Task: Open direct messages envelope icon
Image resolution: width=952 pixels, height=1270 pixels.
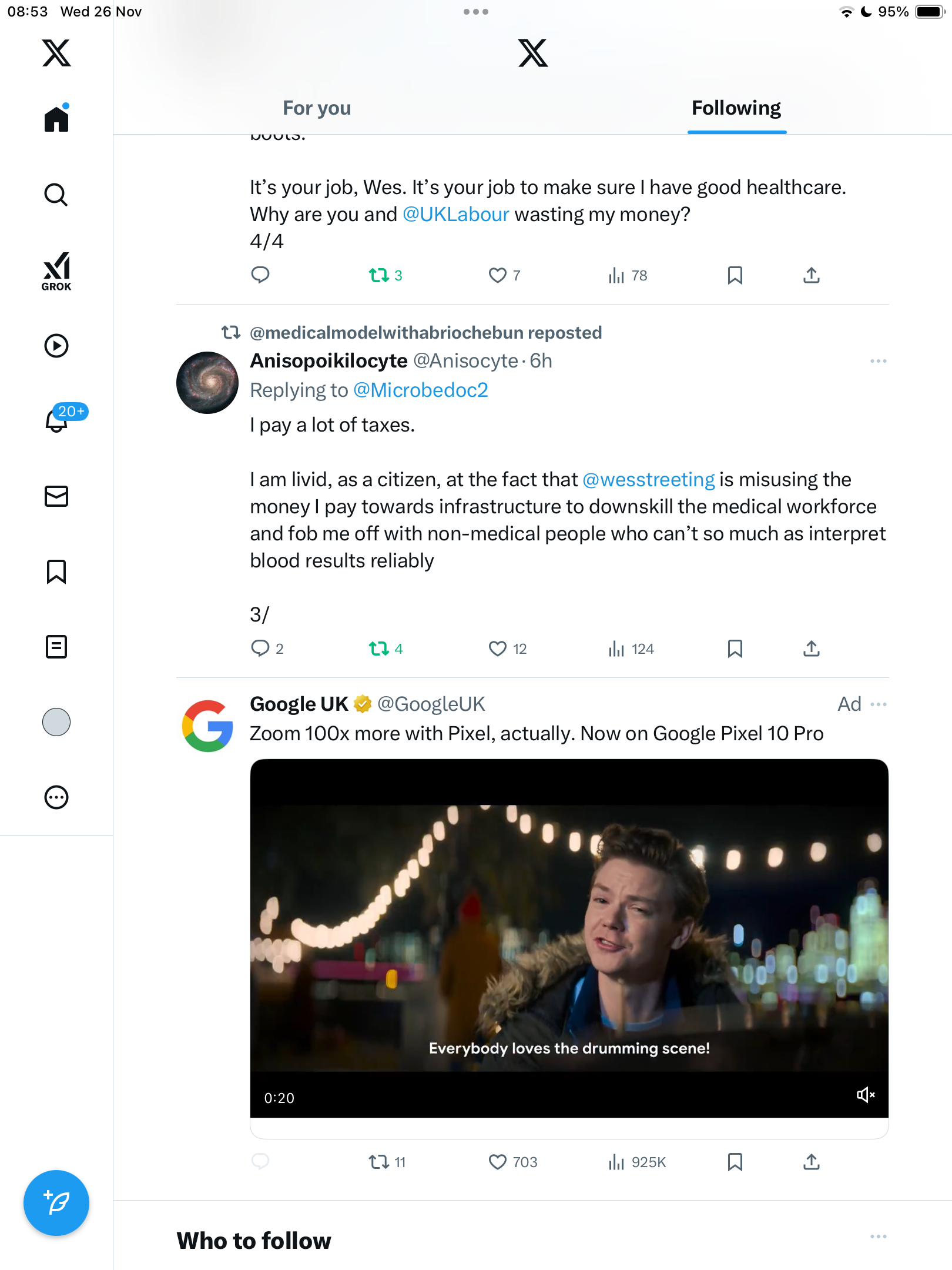Action: pos(56,496)
